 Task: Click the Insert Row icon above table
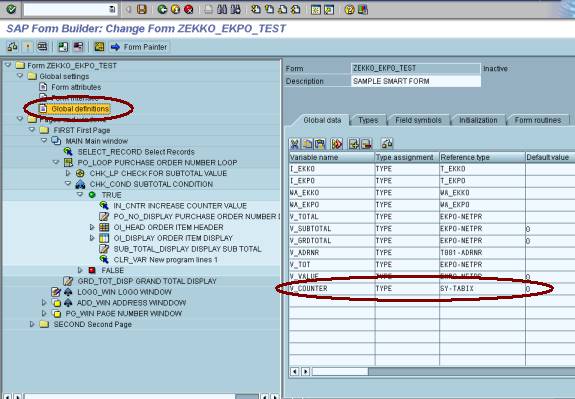tap(354, 144)
